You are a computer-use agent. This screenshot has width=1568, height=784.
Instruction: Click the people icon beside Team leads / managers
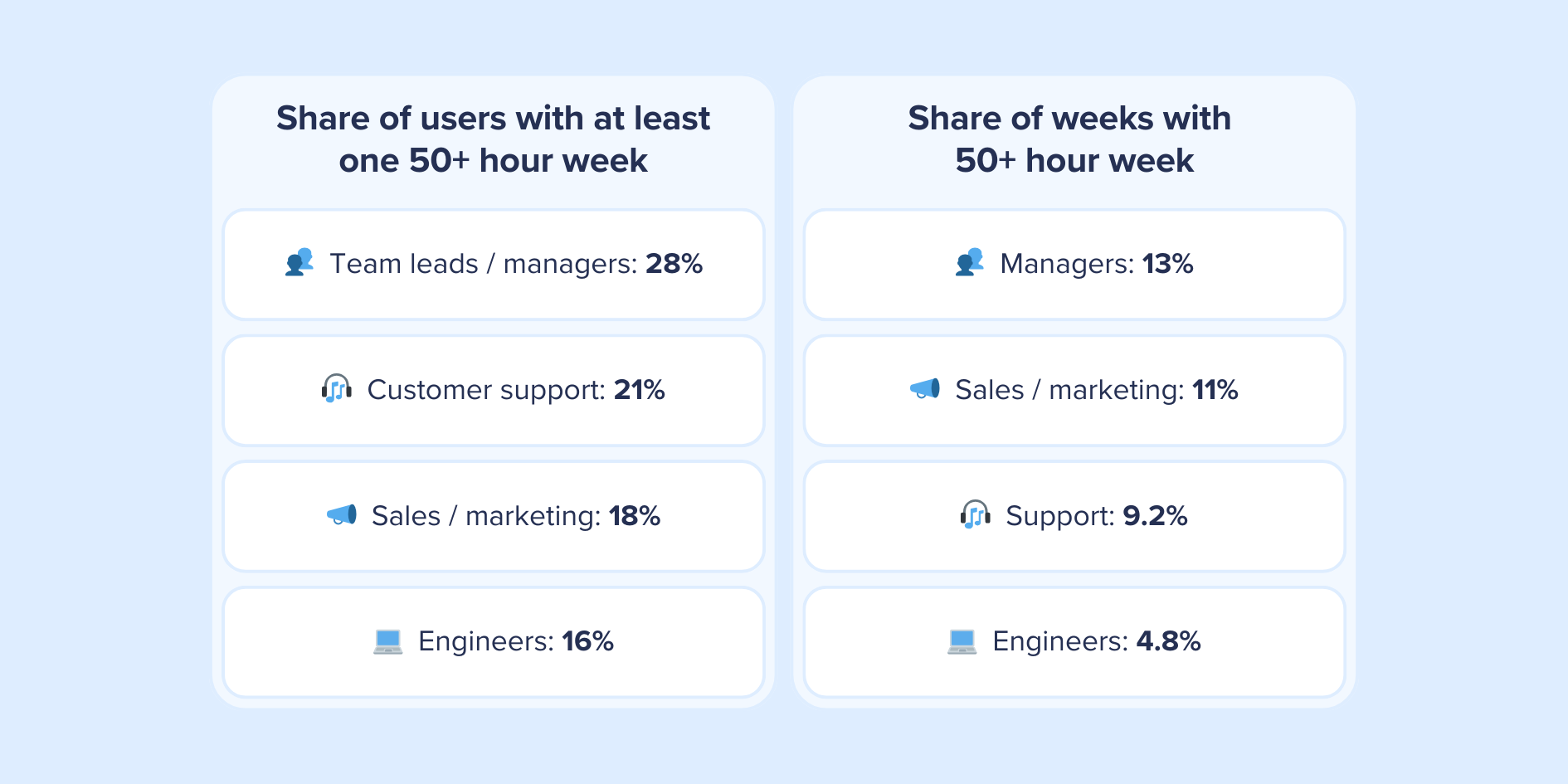point(299,262)
